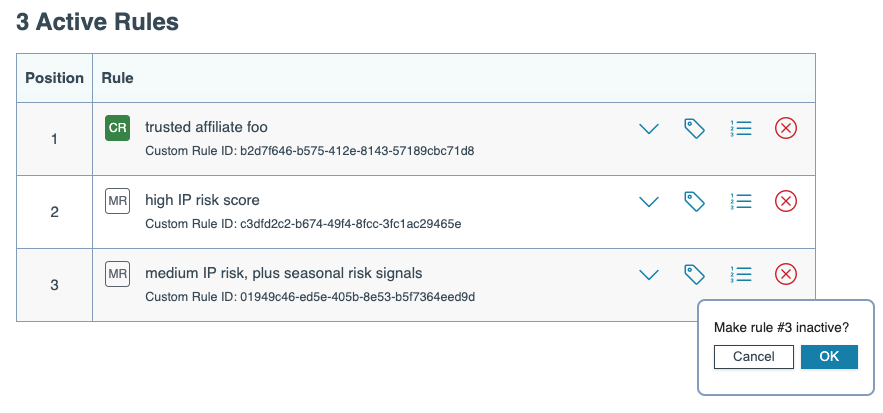
Task: Open the numbered list icon for high IP risk score
Action: (x=741, y=201)
